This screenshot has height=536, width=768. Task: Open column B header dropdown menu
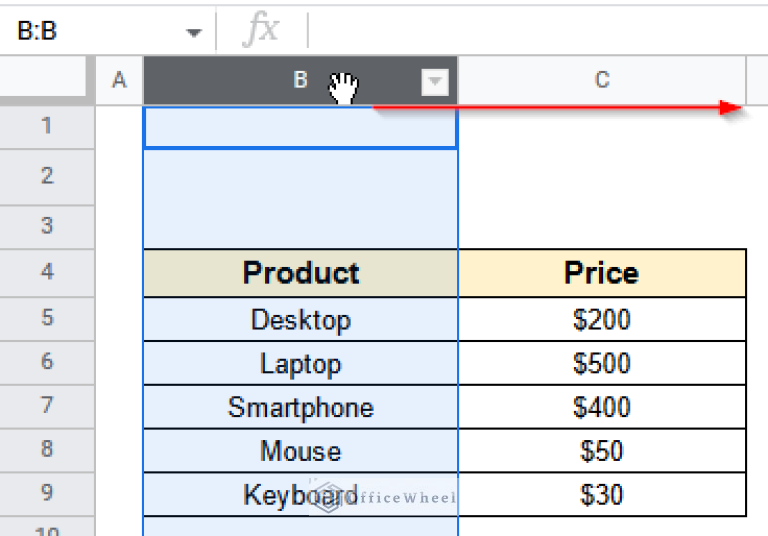[x=435, y=82]
